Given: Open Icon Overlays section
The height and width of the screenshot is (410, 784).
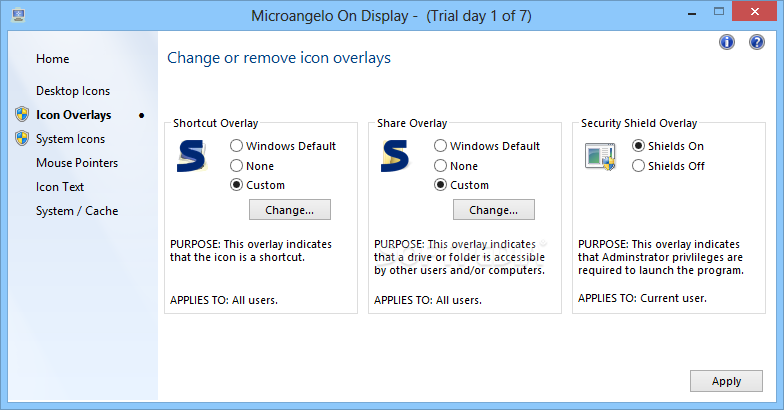Looking at the screenshot, I should click(74, 115).
